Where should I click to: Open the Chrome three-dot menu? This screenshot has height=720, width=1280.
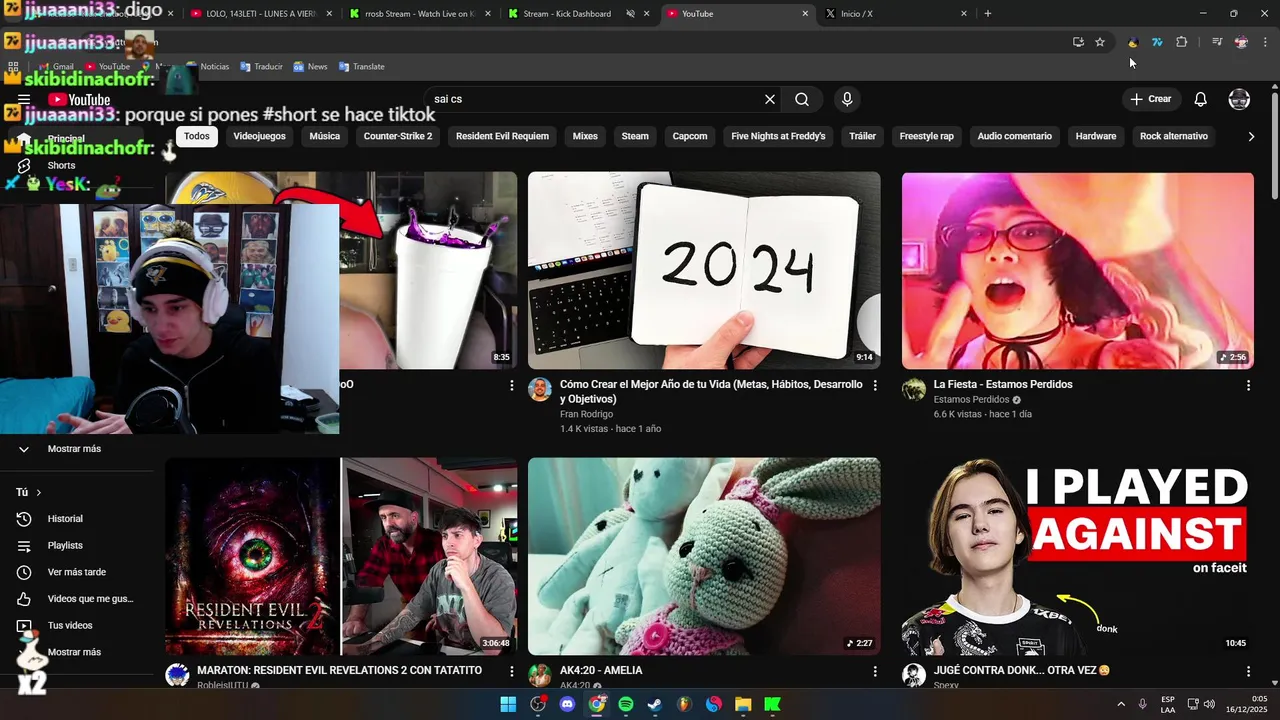[1266, 42]
